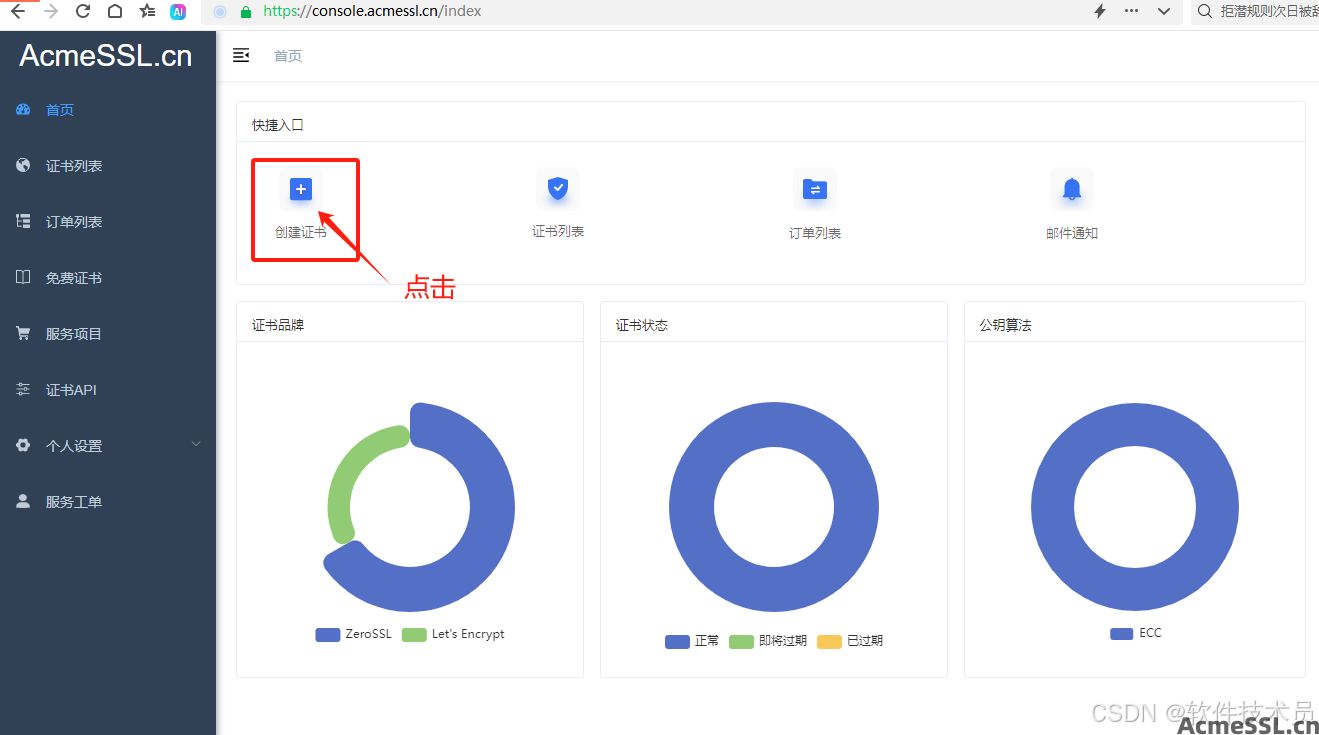Collapse sidebar using the hamburger toggle icon
Screen dimensions: 1319x735
coord(241,56)
